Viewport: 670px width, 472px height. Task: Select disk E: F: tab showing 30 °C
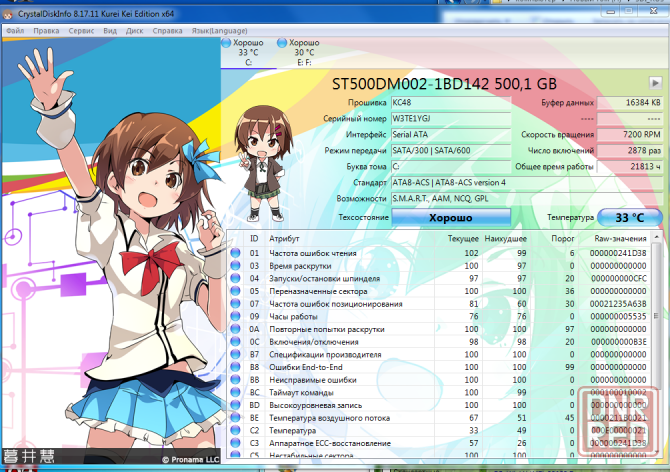pyautogui.click(x=304, y=53)
